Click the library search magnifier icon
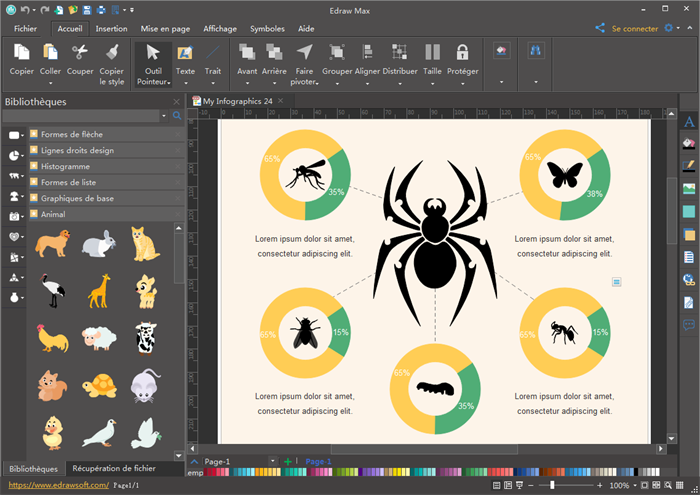Image resolution: width=700 pixels, height=495 pixels. tap(177, 116)
